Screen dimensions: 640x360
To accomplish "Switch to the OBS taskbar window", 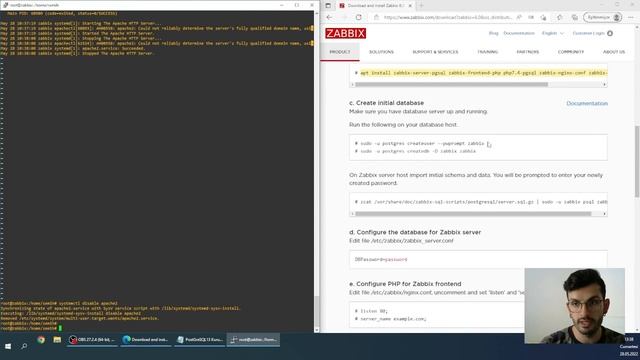I will [x=92, y=340].
